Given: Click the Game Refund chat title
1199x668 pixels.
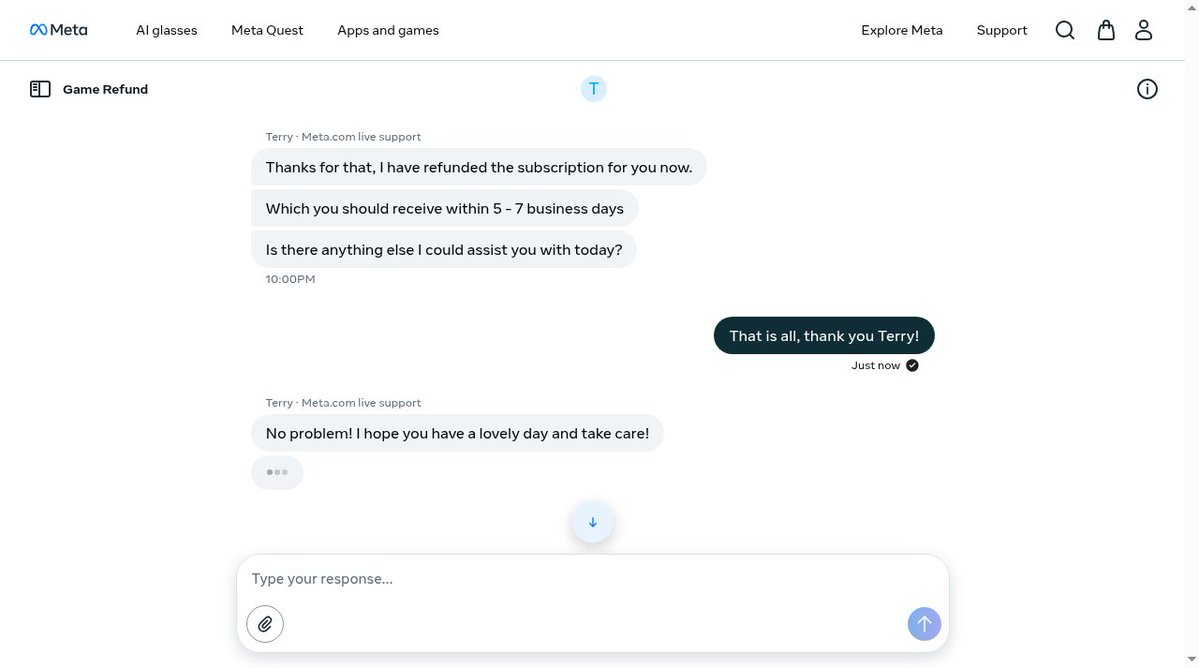Looking at the screenshot, I should (x=106, y=89).
